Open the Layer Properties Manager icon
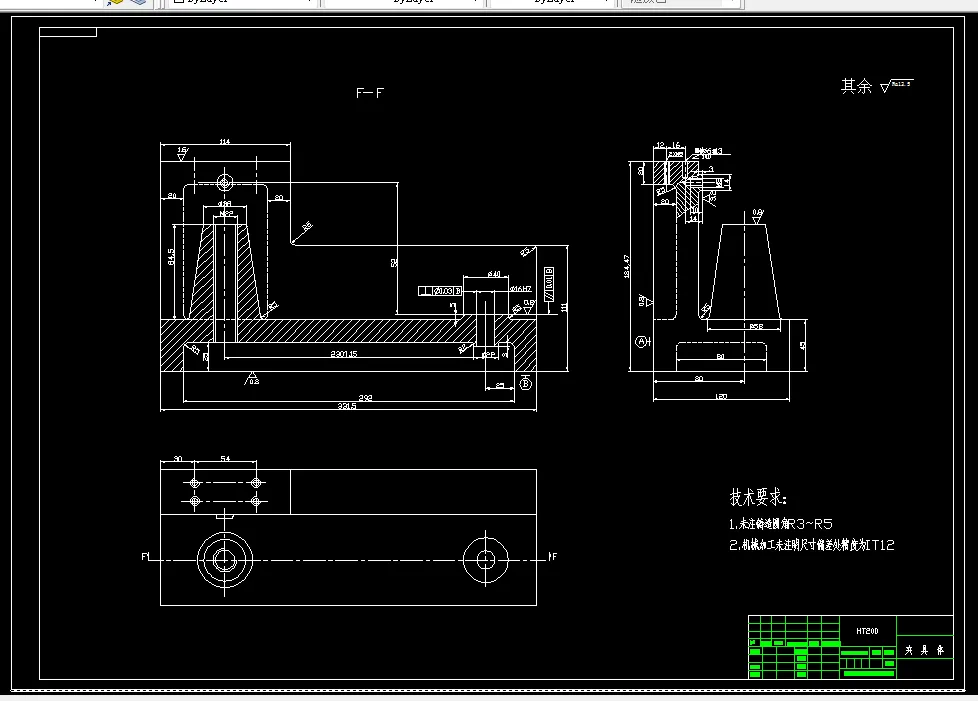 pos(139,4)
